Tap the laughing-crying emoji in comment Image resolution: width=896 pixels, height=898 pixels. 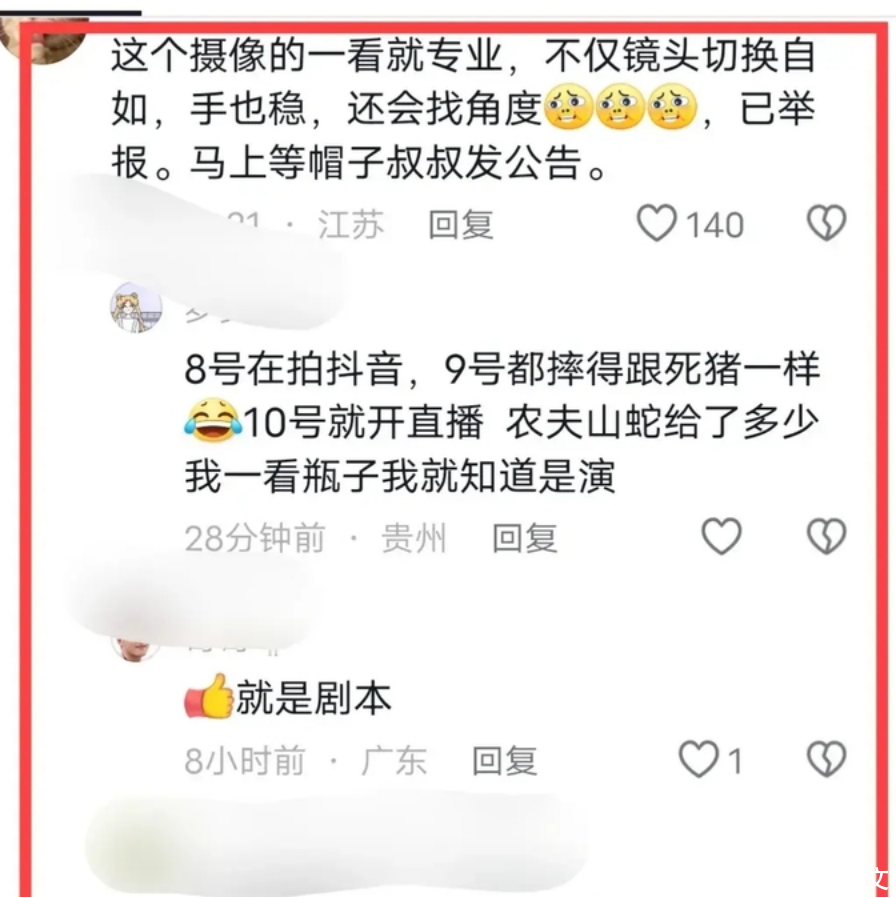[x=213, y=420]
